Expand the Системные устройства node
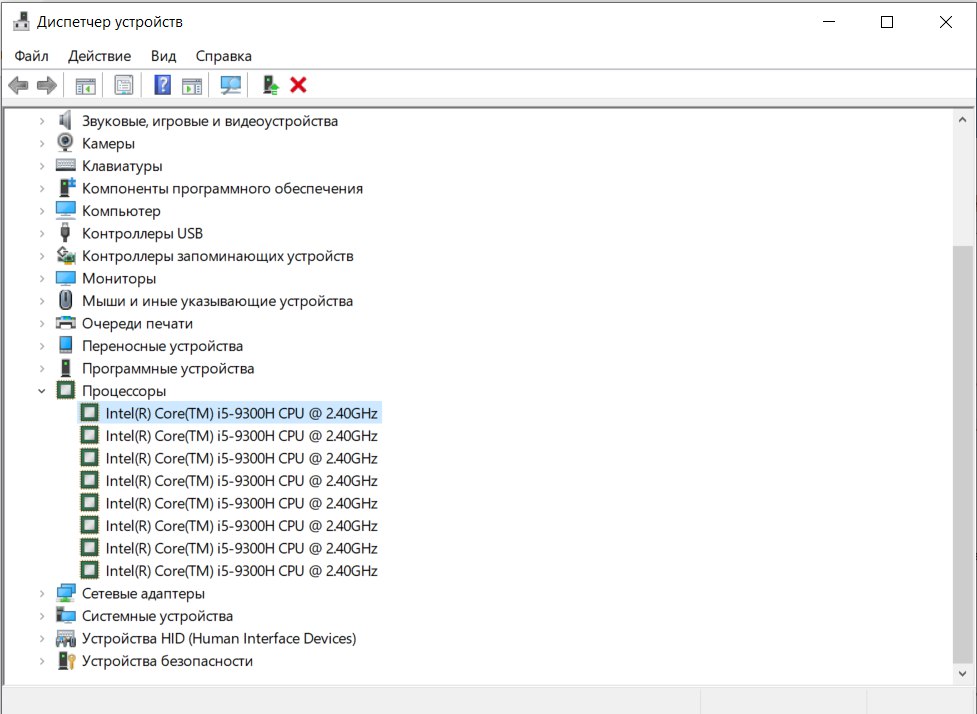 point(42,616)
